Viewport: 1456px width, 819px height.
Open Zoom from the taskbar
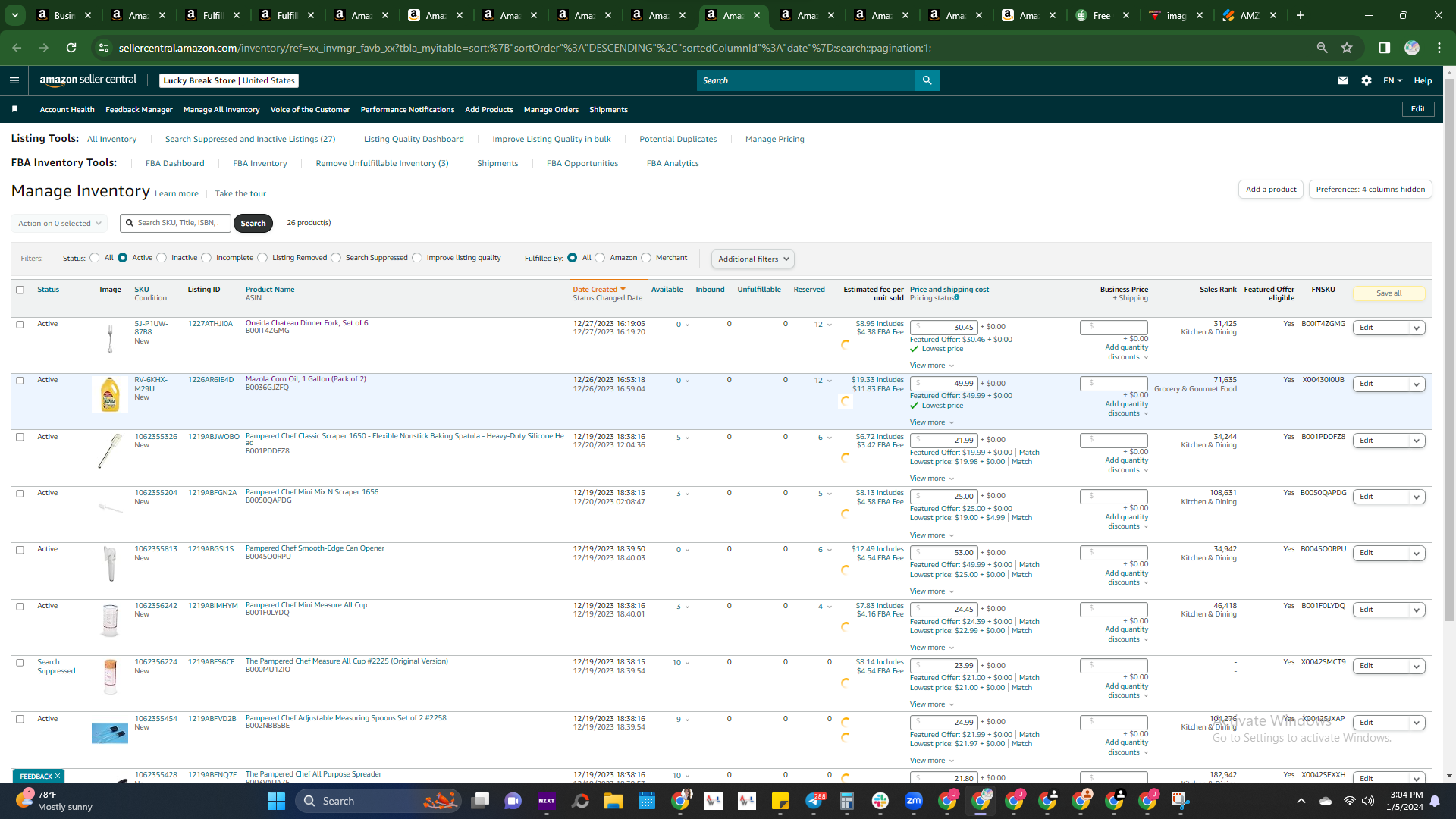(914, 801)
